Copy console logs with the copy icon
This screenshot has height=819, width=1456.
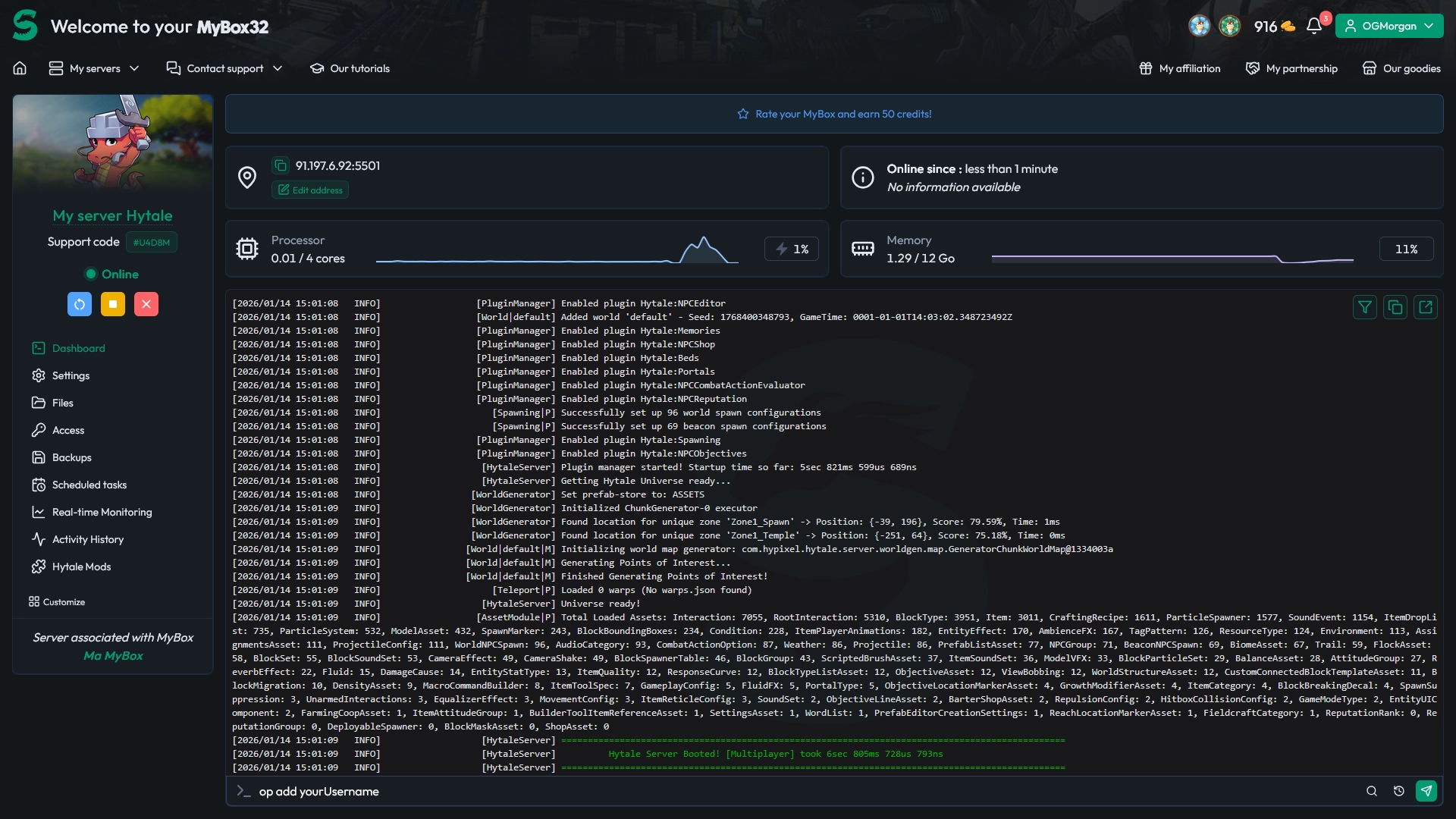(1395, 307)
